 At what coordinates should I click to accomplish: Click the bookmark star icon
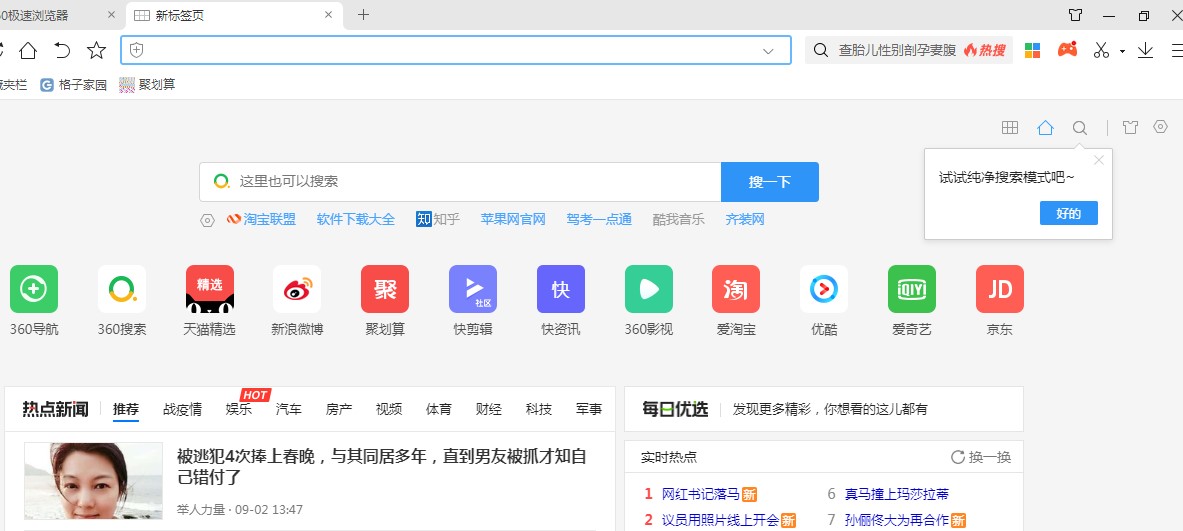(x=96, y=50)
